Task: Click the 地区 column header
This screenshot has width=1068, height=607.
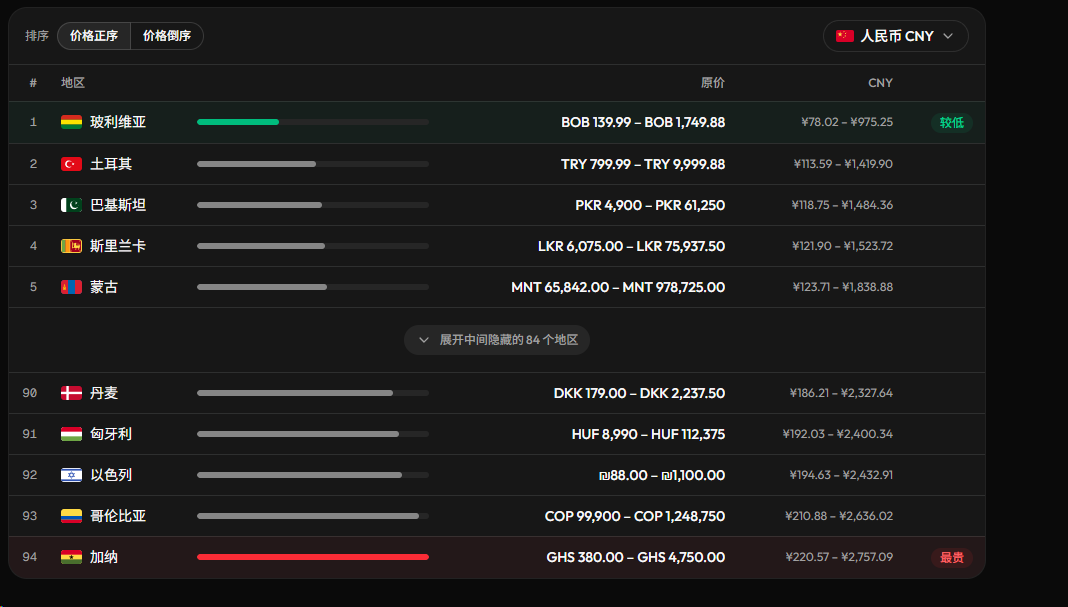Action: click(73, 82)
